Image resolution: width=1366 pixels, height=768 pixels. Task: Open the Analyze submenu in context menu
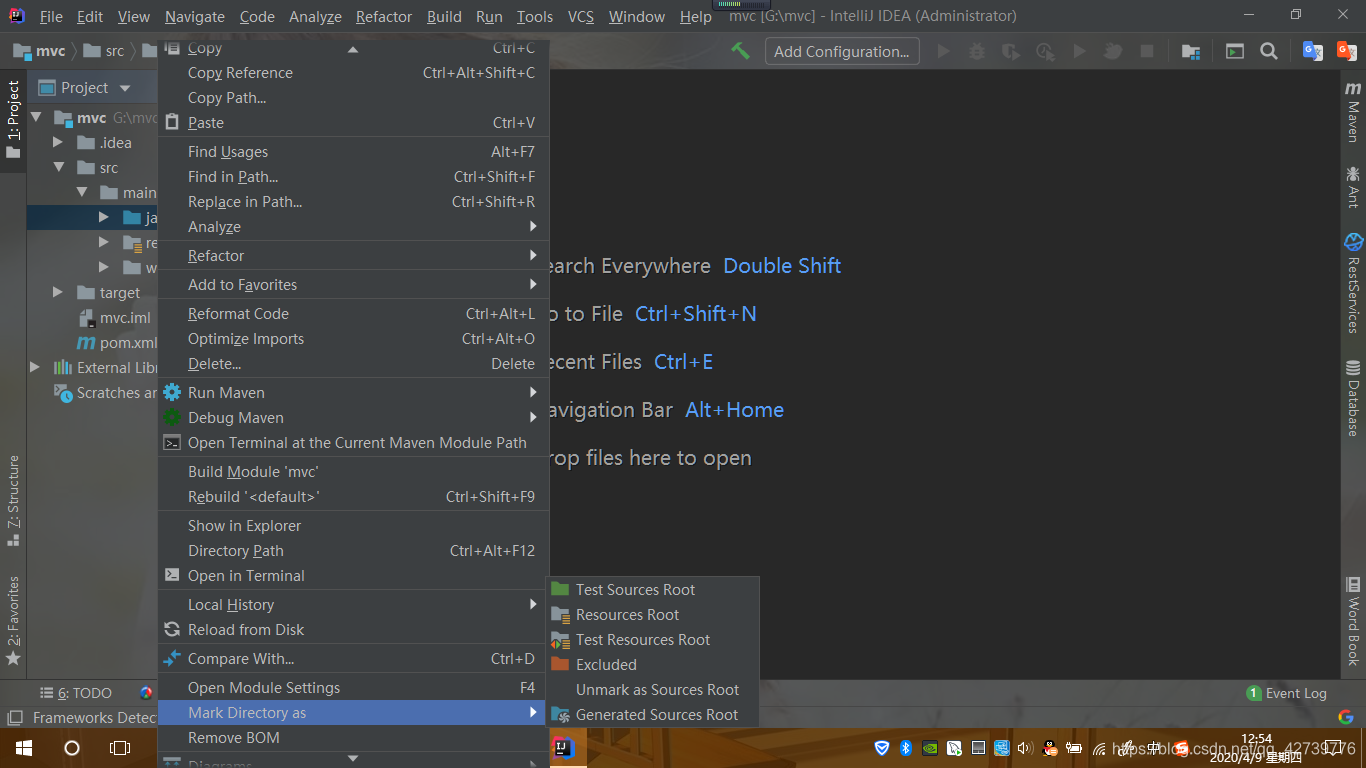(x=354, y=227)
